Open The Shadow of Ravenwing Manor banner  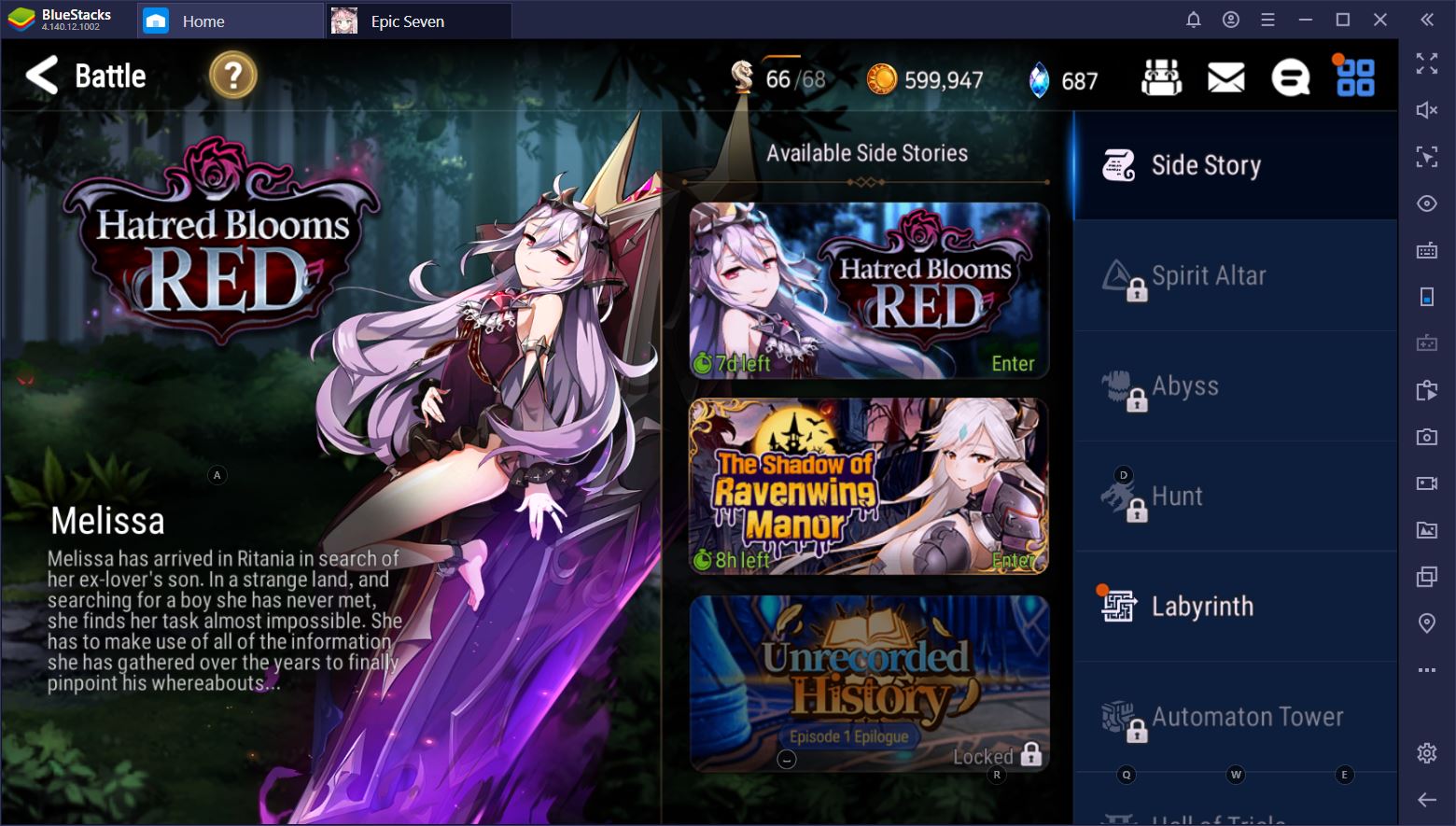(x=868, y=485)
